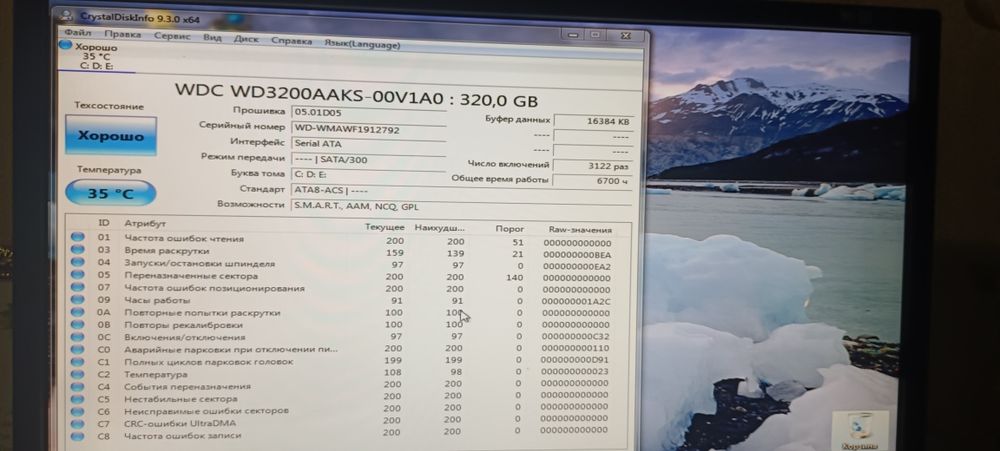
Task: Select the Повторные попытки раскрутки attribute text
Action: [202, 313]
